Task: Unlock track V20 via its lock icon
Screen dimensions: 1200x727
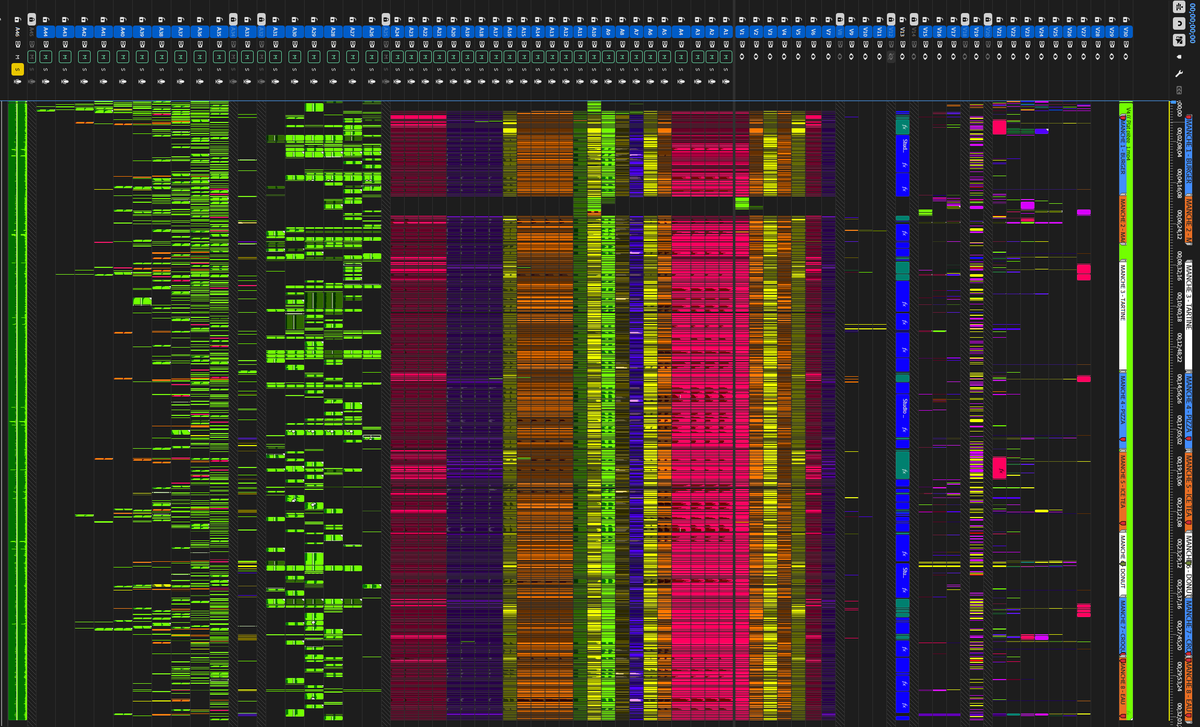Action: tap(988, 19)
